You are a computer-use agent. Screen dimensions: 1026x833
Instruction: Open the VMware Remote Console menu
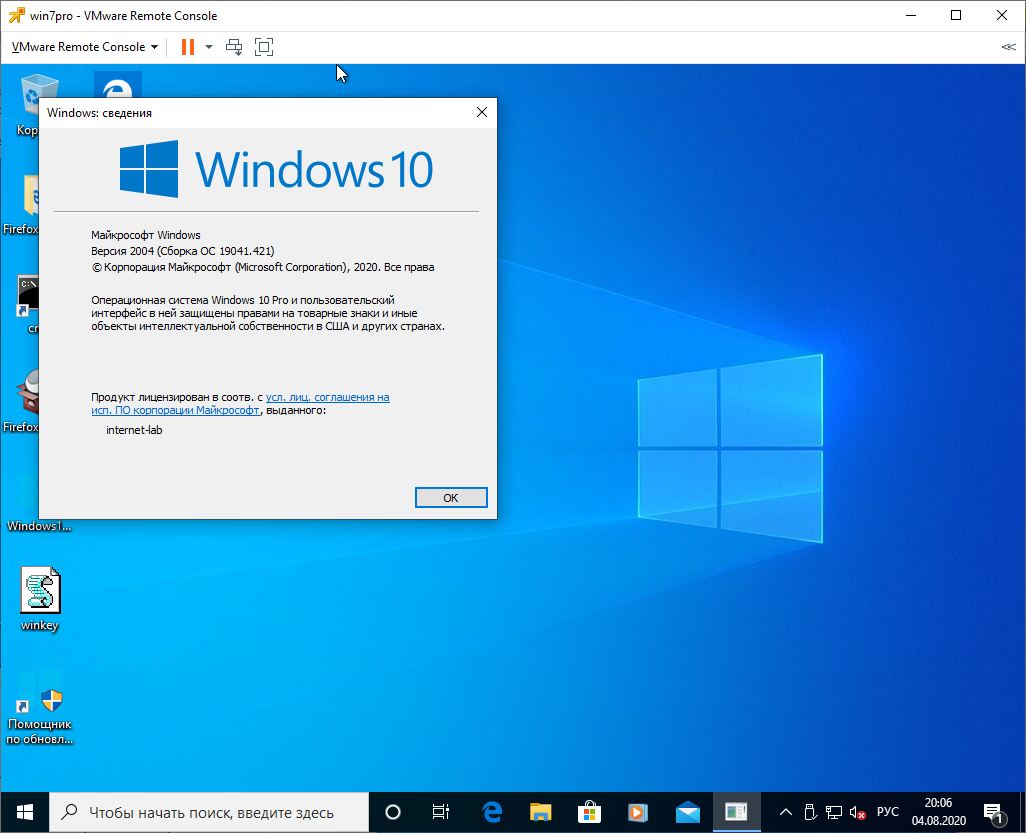click(85, 47)
